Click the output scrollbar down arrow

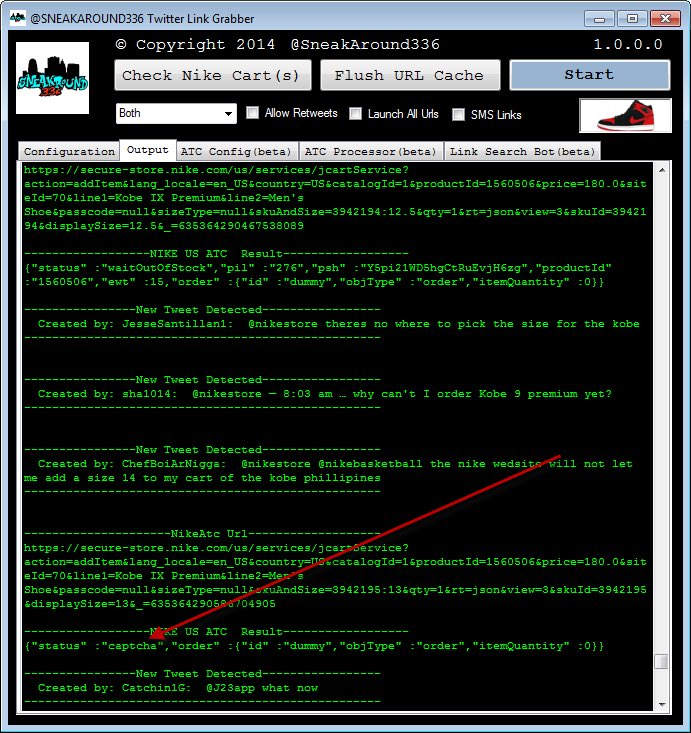pos(662,704)
